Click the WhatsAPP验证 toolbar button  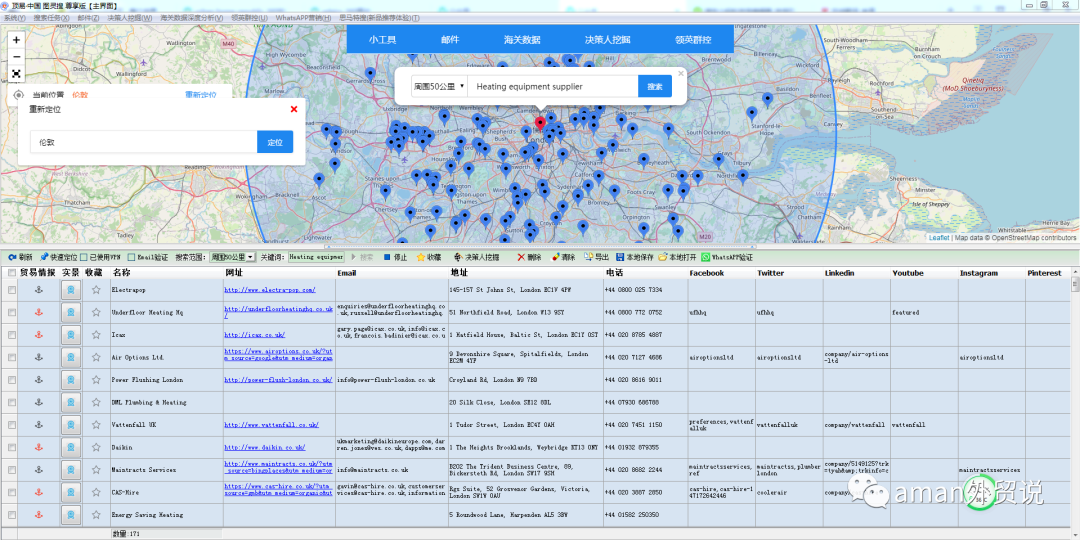click(x=727, y=257)
